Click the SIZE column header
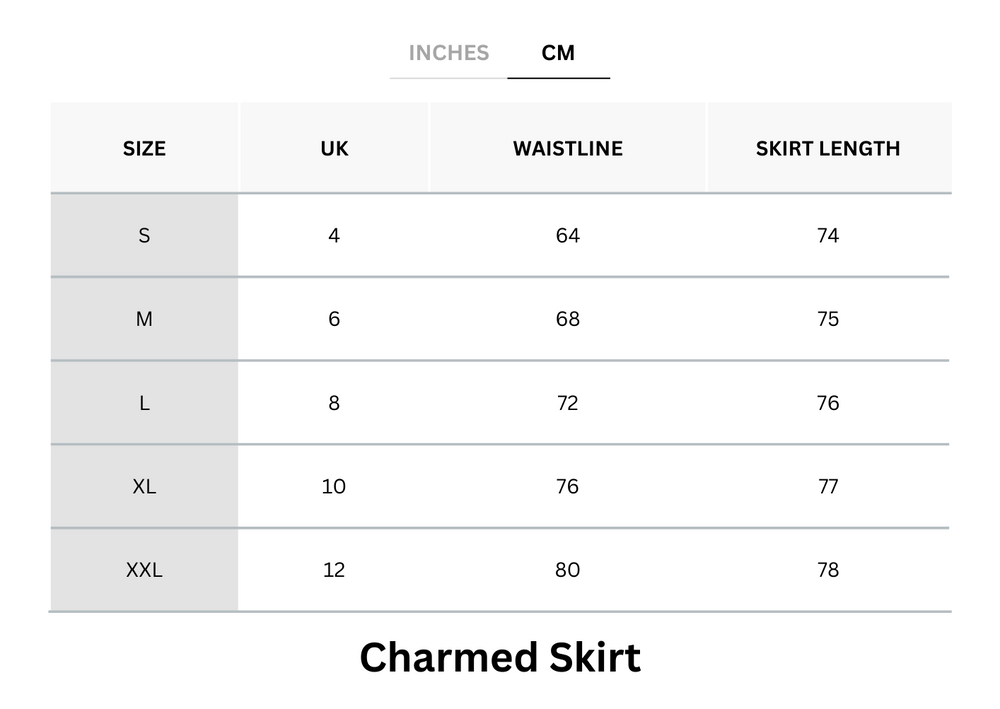 (x=144, y=148)
